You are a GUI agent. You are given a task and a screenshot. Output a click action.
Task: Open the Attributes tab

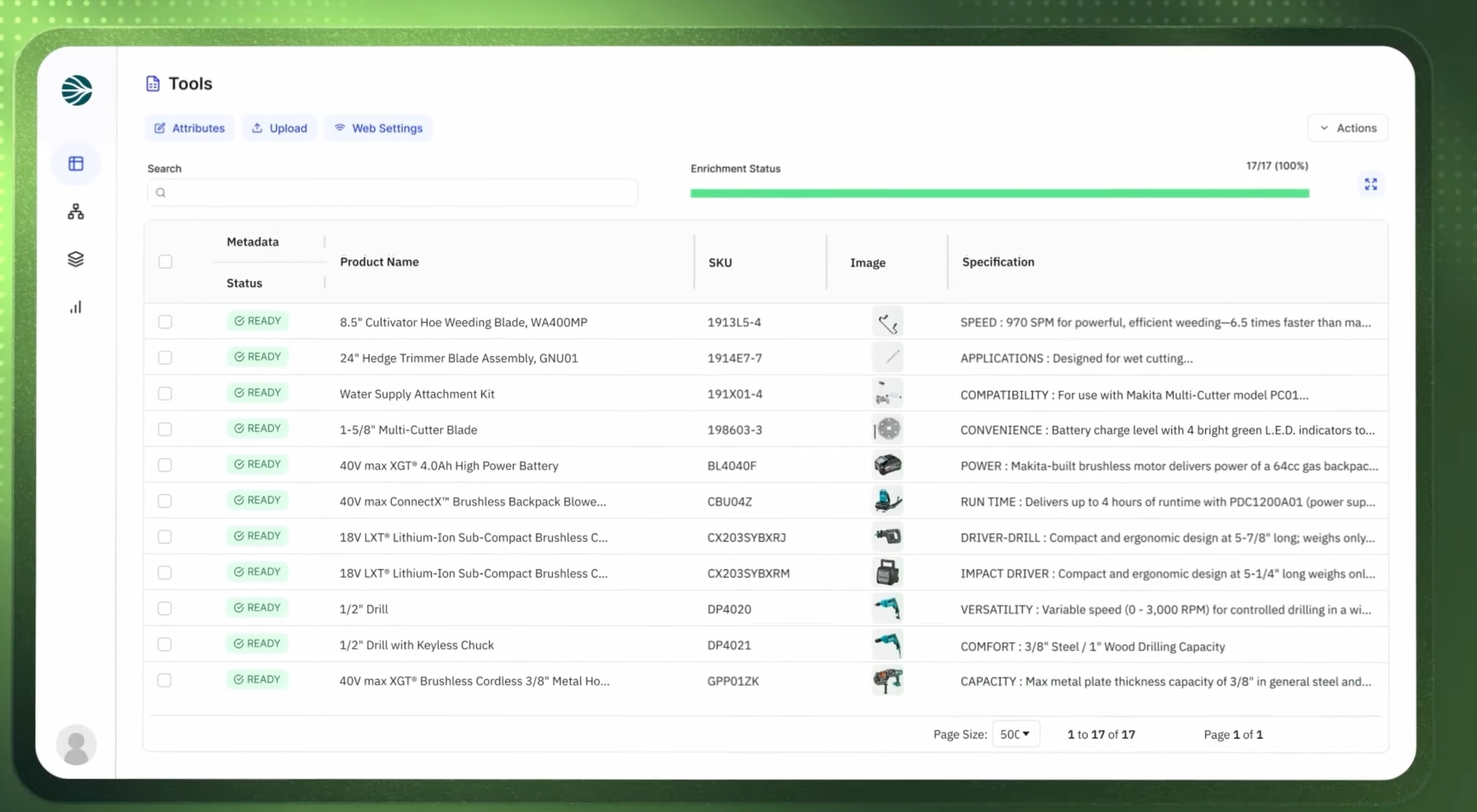click(190, 128)
